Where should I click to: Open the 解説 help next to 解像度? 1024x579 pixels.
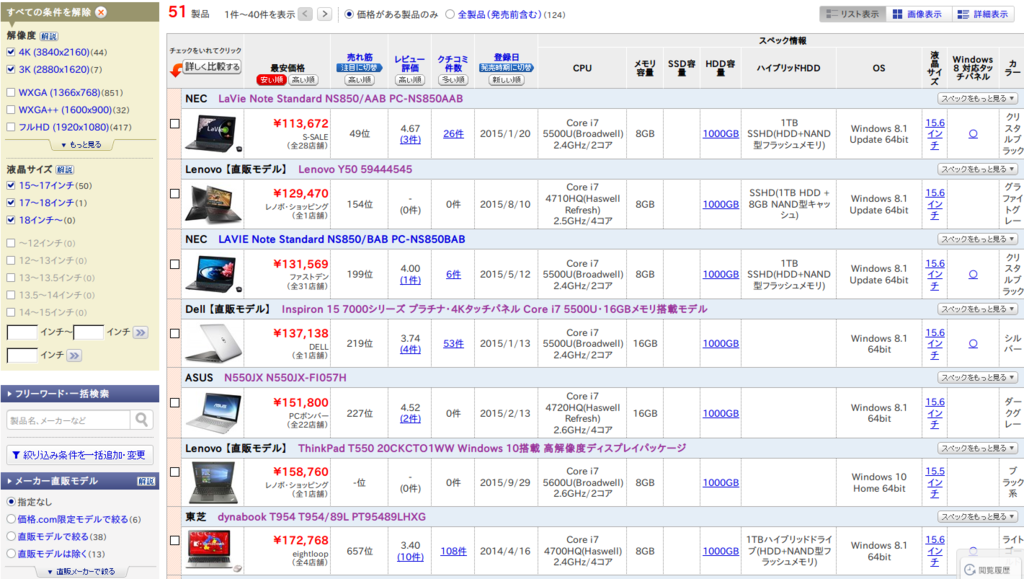point(48,36)
